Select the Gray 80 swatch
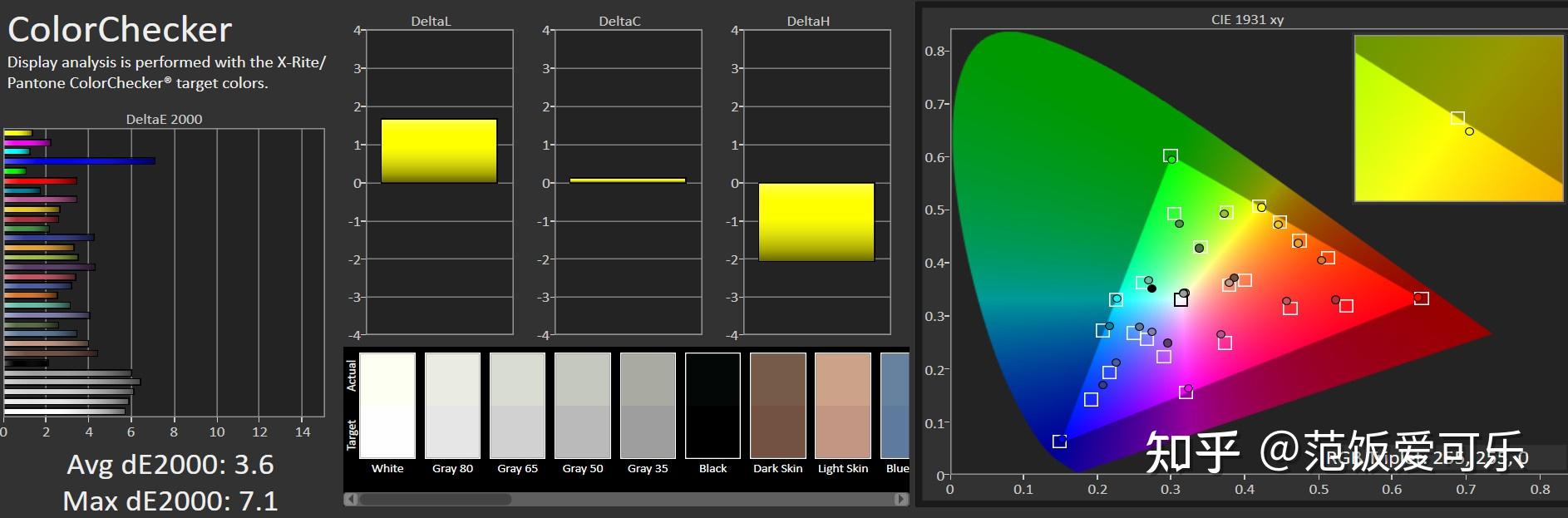The height and width of the screenshot is (518, 1568). click(x=452, y=406)
